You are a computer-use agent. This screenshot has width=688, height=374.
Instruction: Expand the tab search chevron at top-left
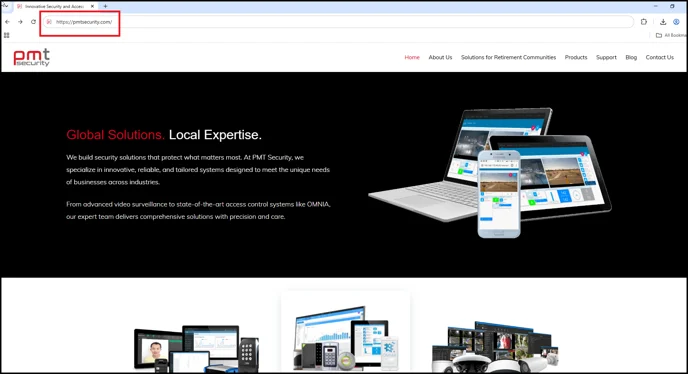pyautogui.click(x=5, y=5)
